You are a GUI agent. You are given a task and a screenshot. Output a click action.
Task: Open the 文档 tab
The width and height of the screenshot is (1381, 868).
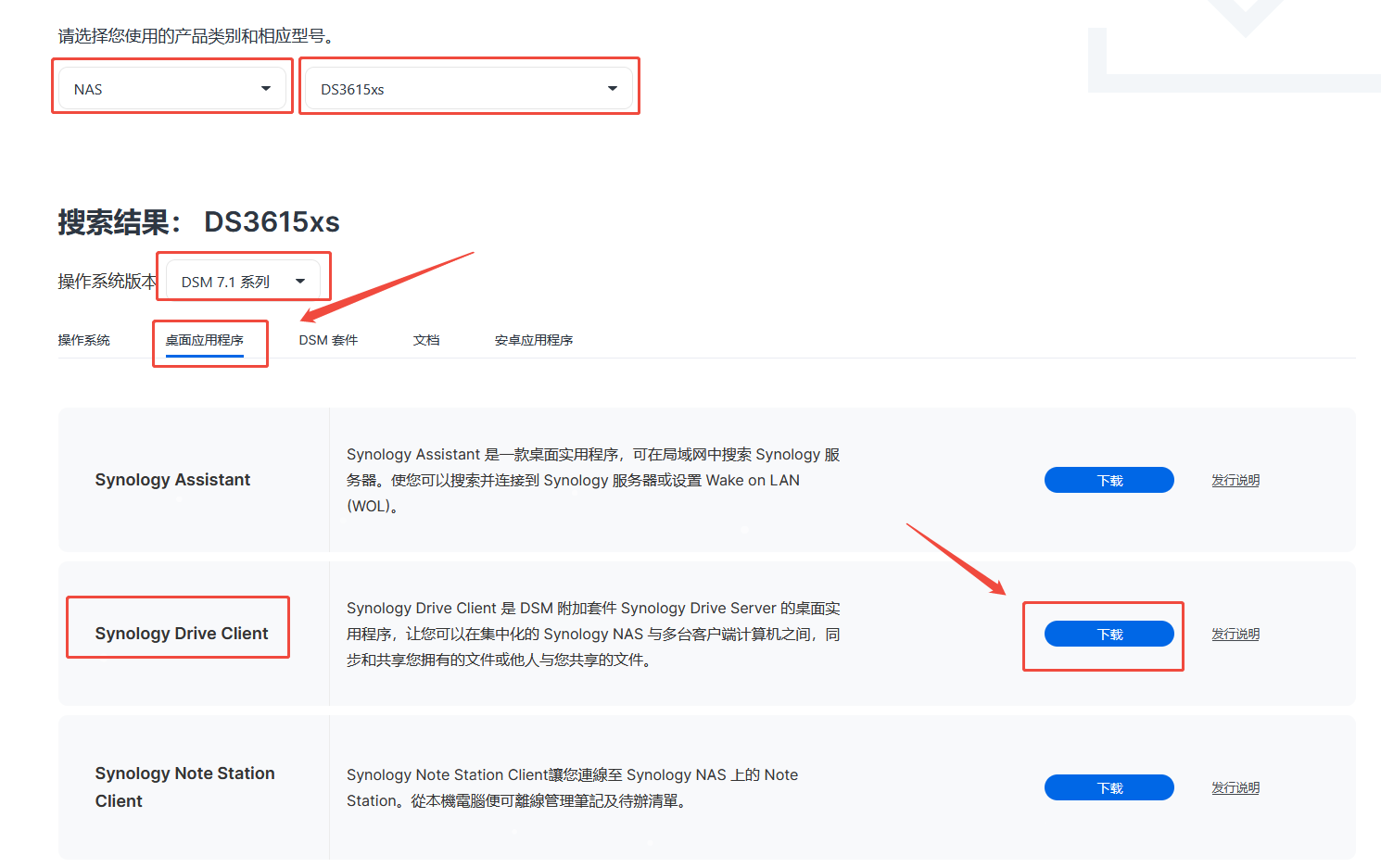coord(426,340)
